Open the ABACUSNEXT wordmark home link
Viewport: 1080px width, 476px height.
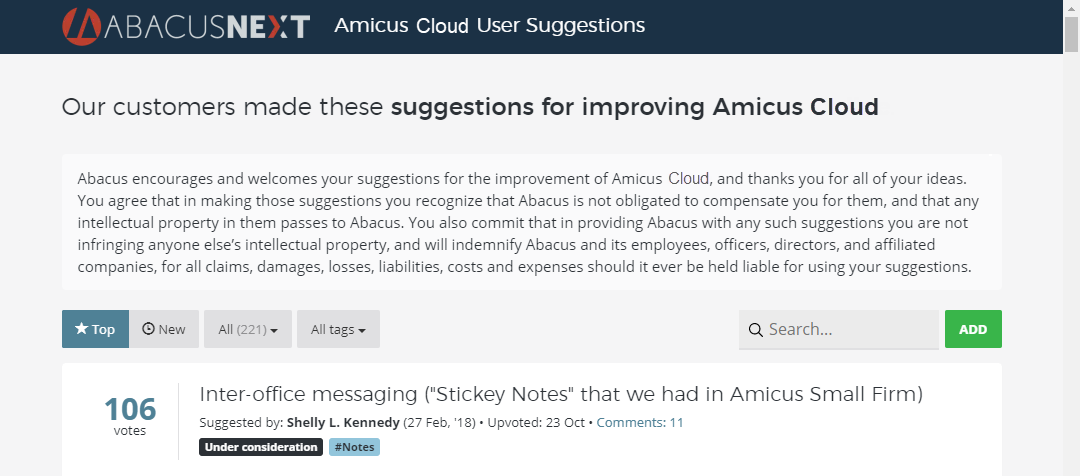[x=186, y=27]
